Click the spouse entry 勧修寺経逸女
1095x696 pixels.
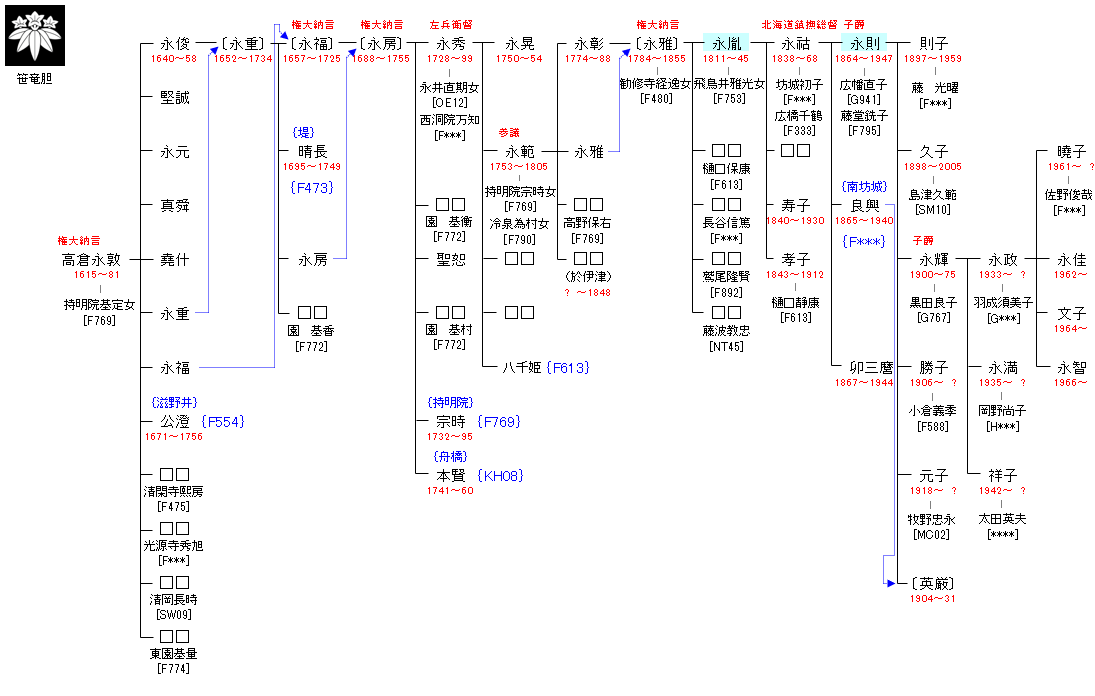655,84
